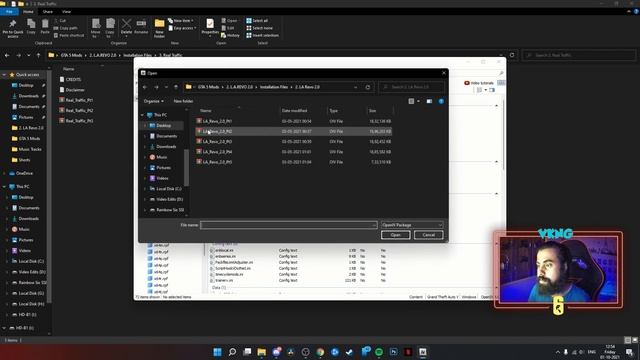Click Installation Files in dialog breadcrumb

pos(274,87)
